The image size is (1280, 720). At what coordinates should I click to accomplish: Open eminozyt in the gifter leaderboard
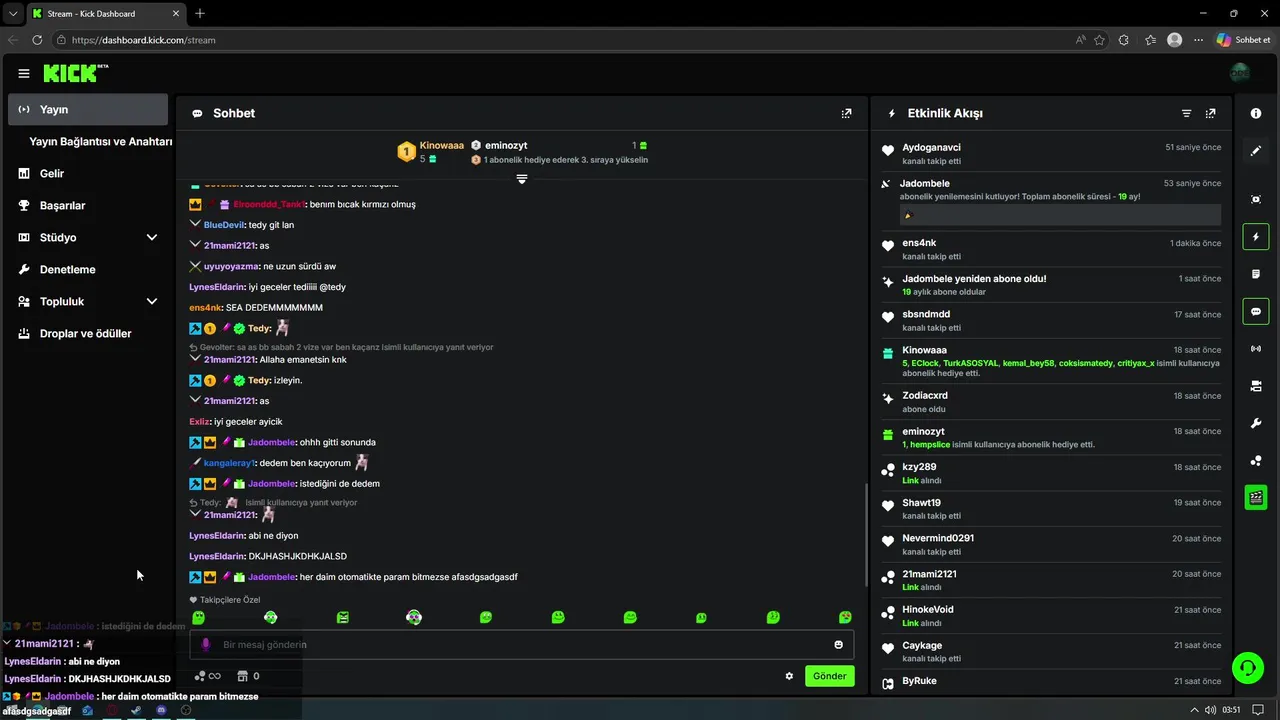click(x=506, y=145)
